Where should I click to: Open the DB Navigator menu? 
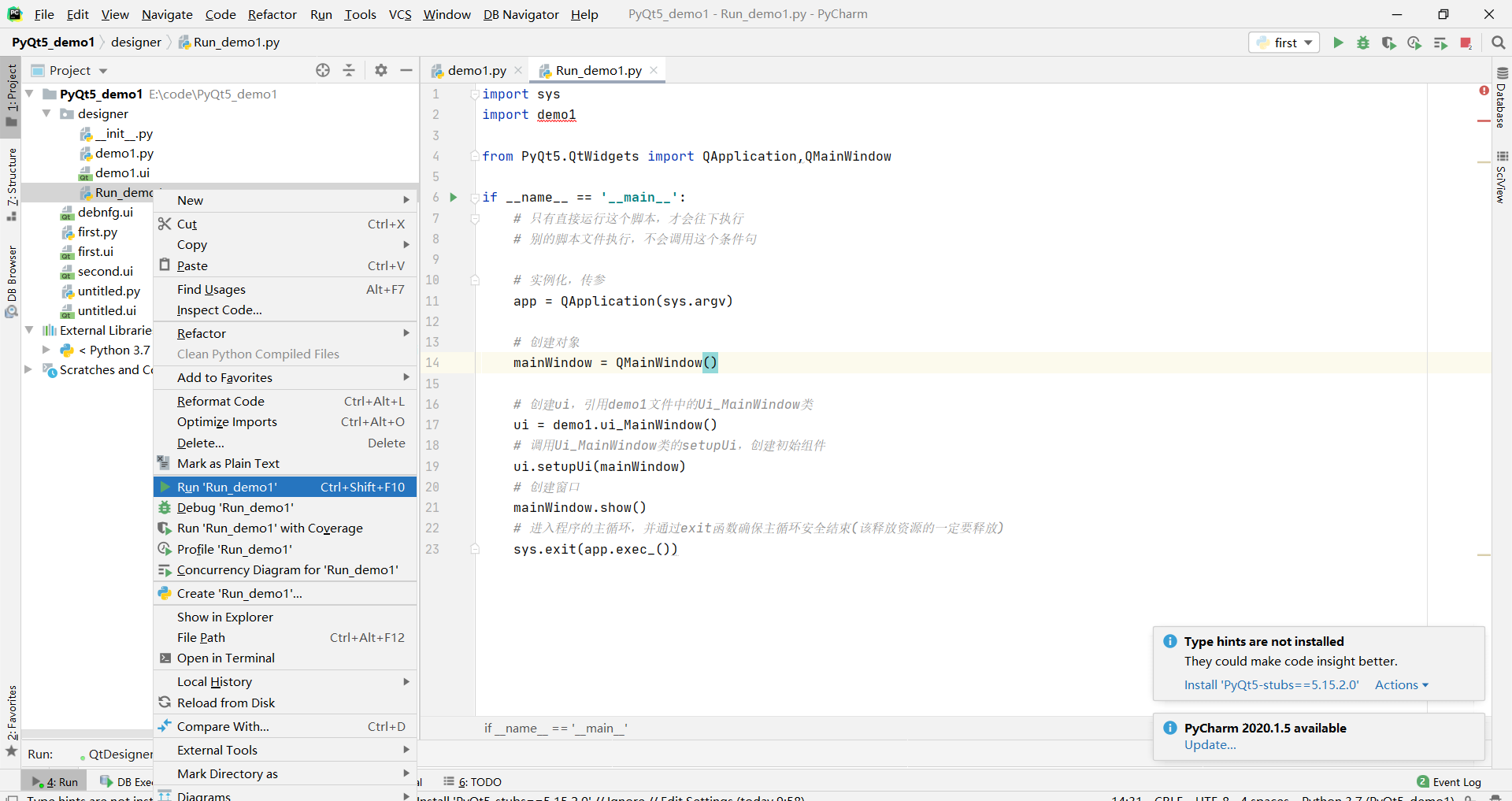point(521,14)
